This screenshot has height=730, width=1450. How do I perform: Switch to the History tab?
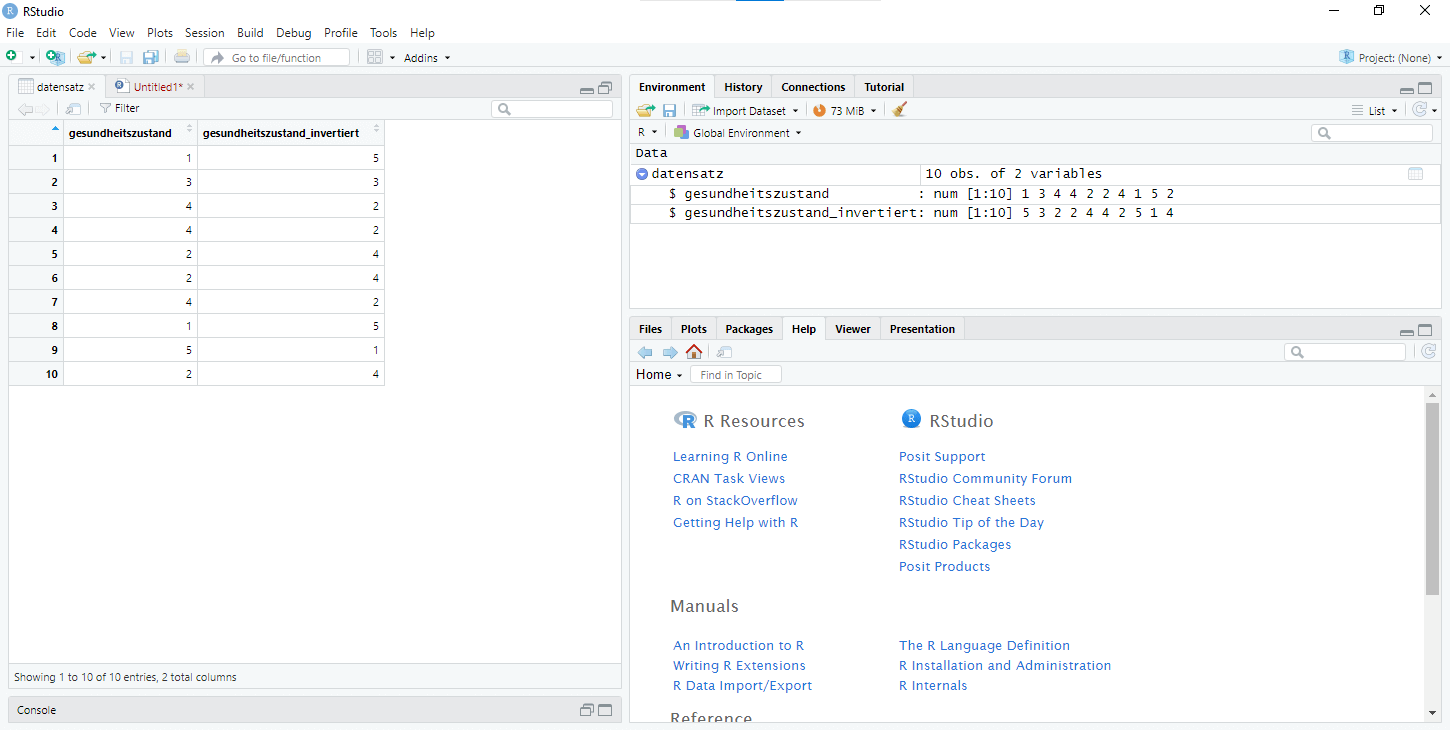pos(743,87)
